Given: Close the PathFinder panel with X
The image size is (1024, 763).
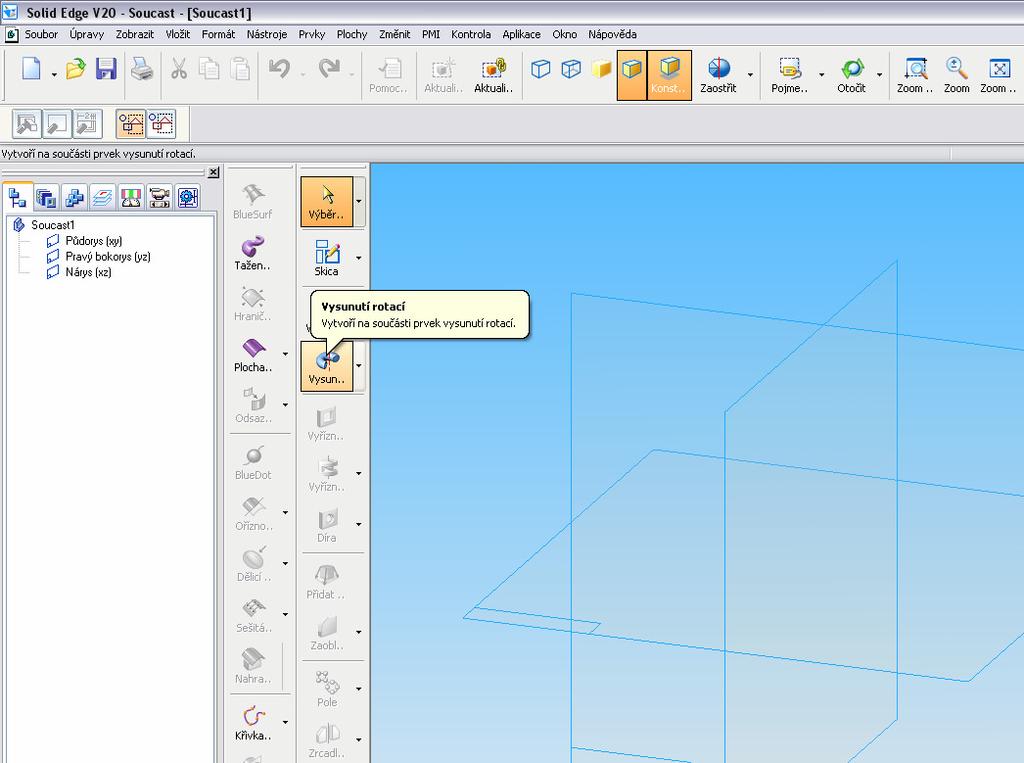Looking at the screenshot, I should point(214,172).
